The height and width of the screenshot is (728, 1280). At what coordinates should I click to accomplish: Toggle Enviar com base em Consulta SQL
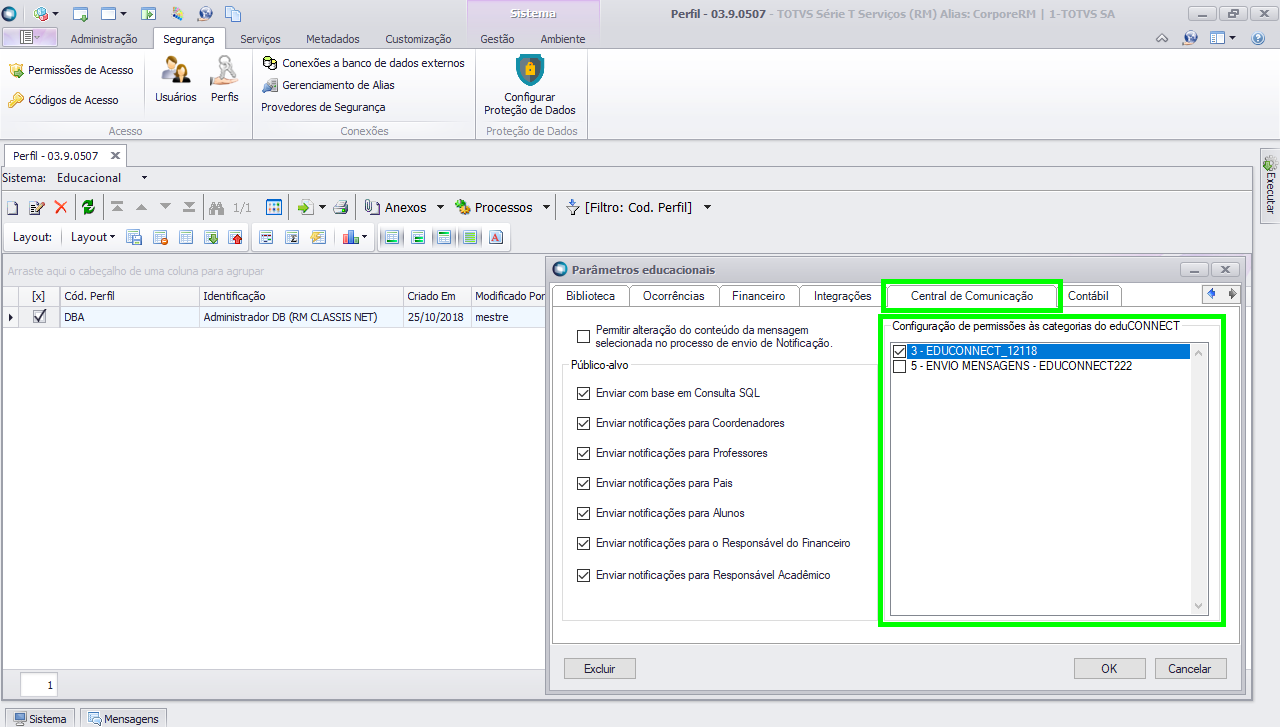tap(584, 393)
